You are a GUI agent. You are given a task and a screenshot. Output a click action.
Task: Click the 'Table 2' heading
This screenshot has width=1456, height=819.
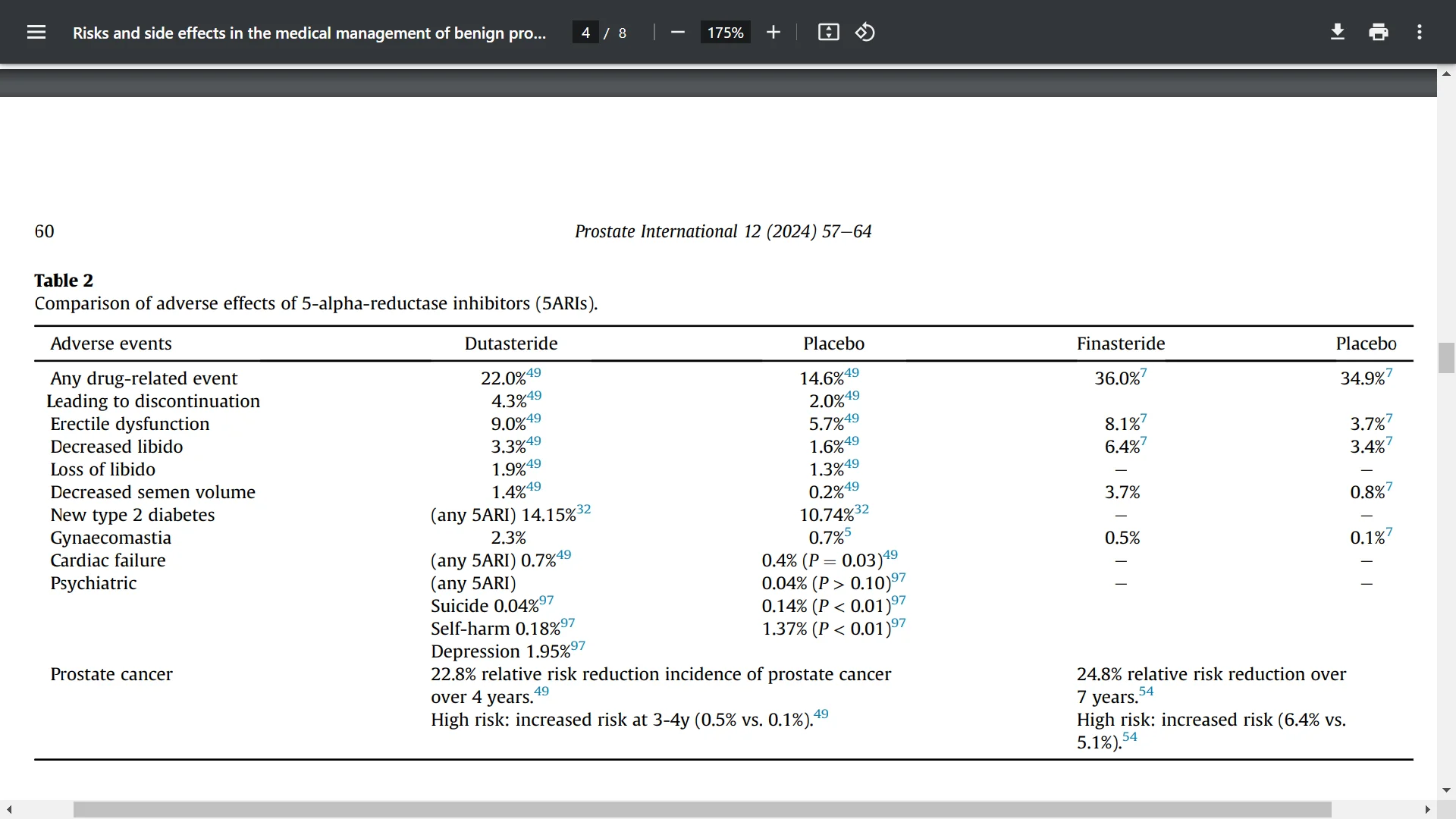click(64, 281)
